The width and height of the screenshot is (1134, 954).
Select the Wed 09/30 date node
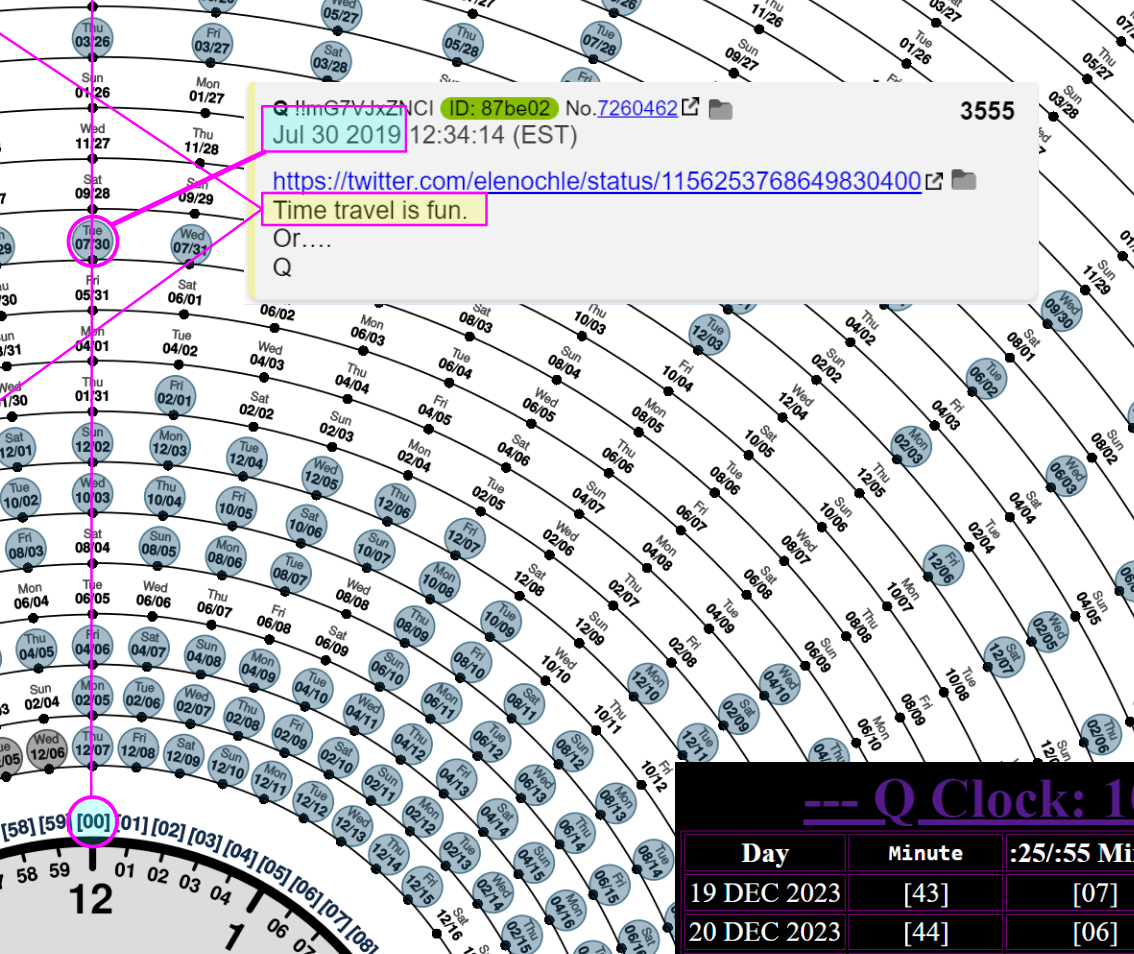tap(1062, 310)
